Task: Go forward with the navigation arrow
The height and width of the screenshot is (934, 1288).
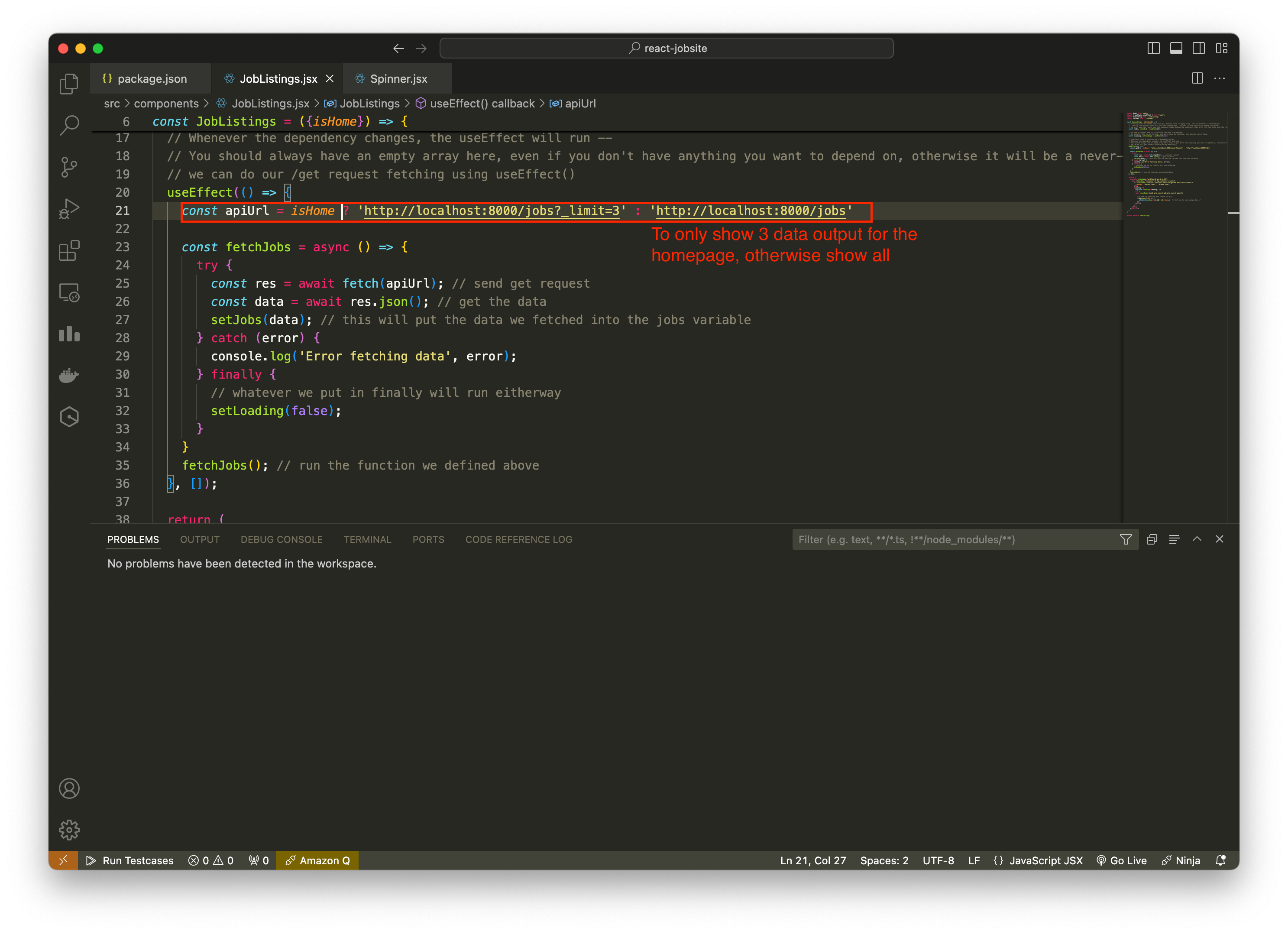Action: point(421,48)
